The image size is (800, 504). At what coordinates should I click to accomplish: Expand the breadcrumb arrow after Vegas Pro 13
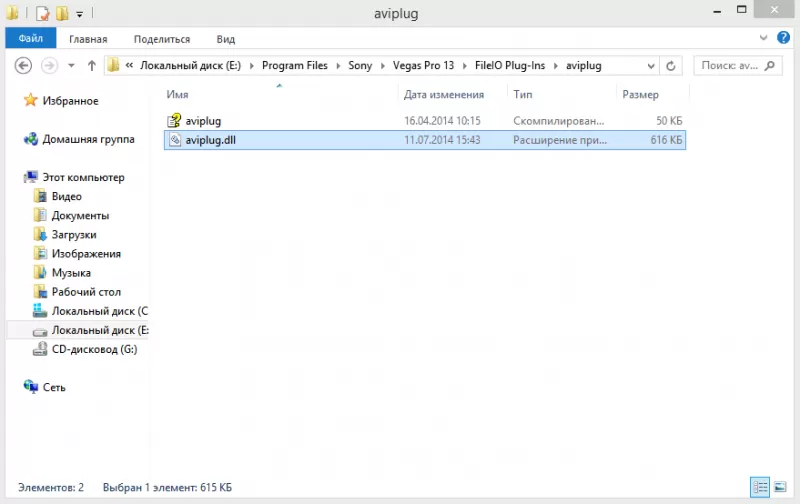464,66
